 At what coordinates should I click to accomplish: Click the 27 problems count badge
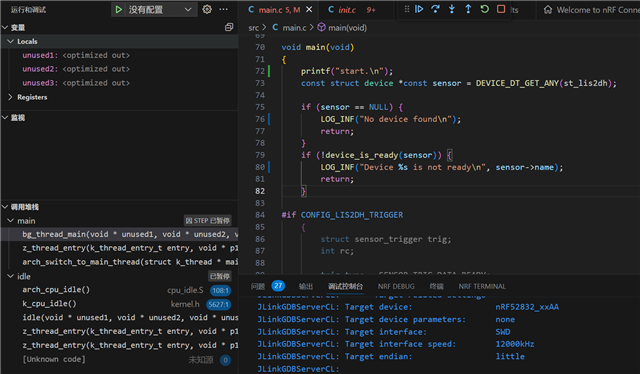click(x=278, y=286)
